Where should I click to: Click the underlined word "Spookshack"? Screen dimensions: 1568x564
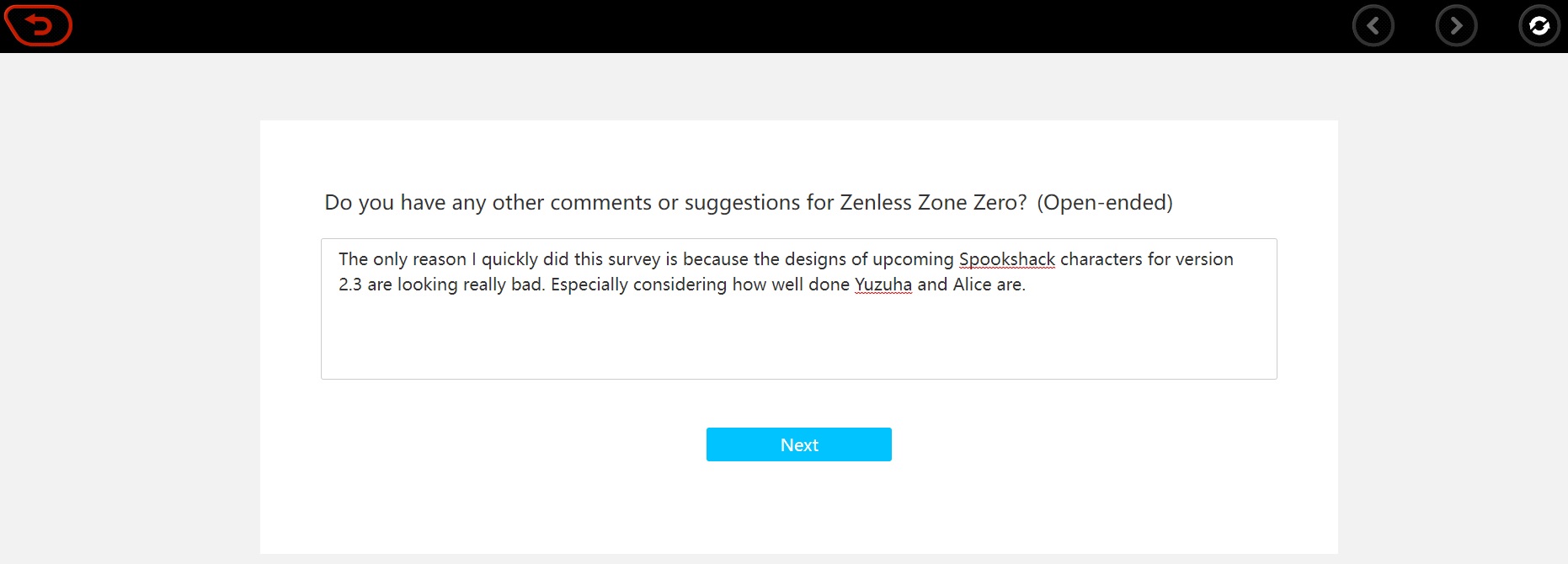1006,259
